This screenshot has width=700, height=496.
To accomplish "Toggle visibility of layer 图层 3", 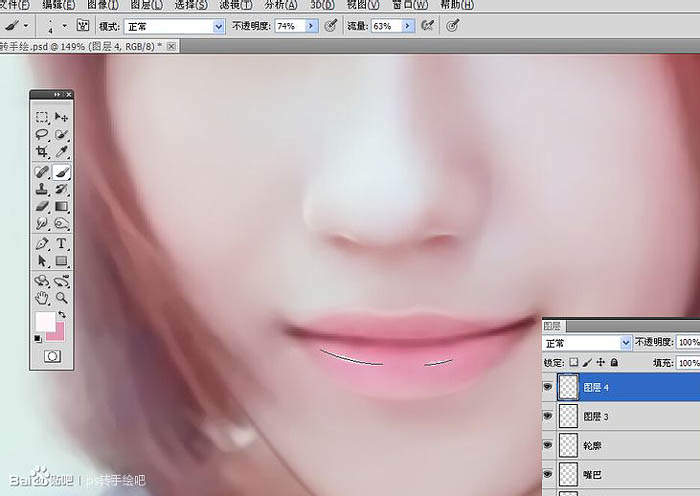I will coord(550,414).
